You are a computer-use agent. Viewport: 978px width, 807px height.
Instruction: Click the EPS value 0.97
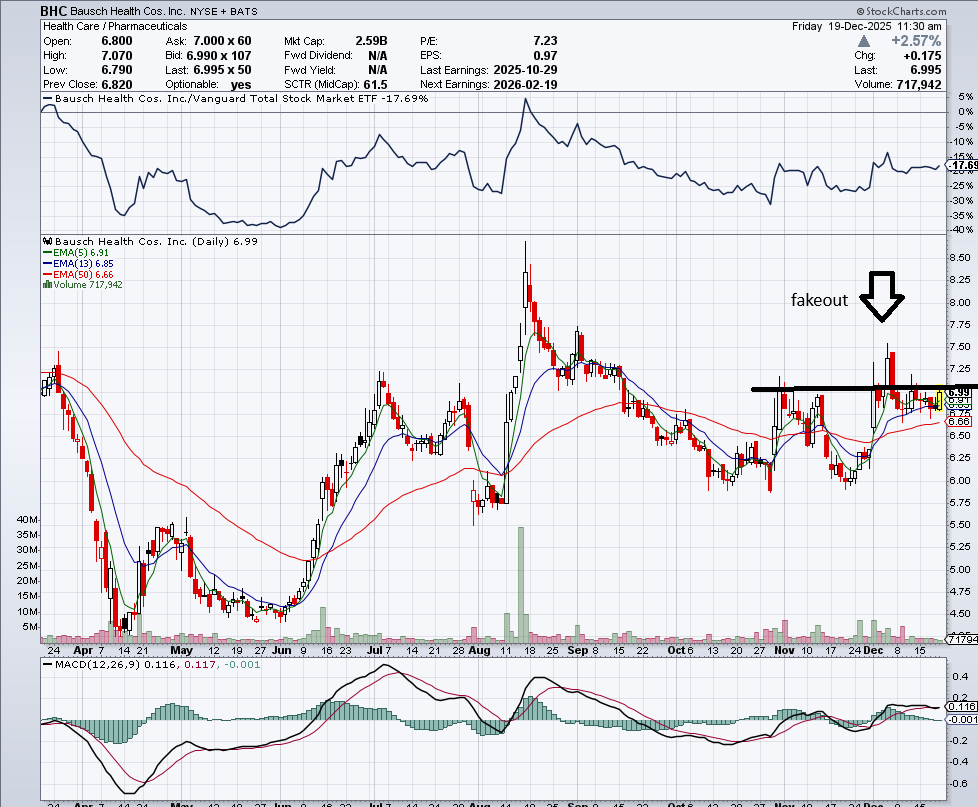coord(545,56)
